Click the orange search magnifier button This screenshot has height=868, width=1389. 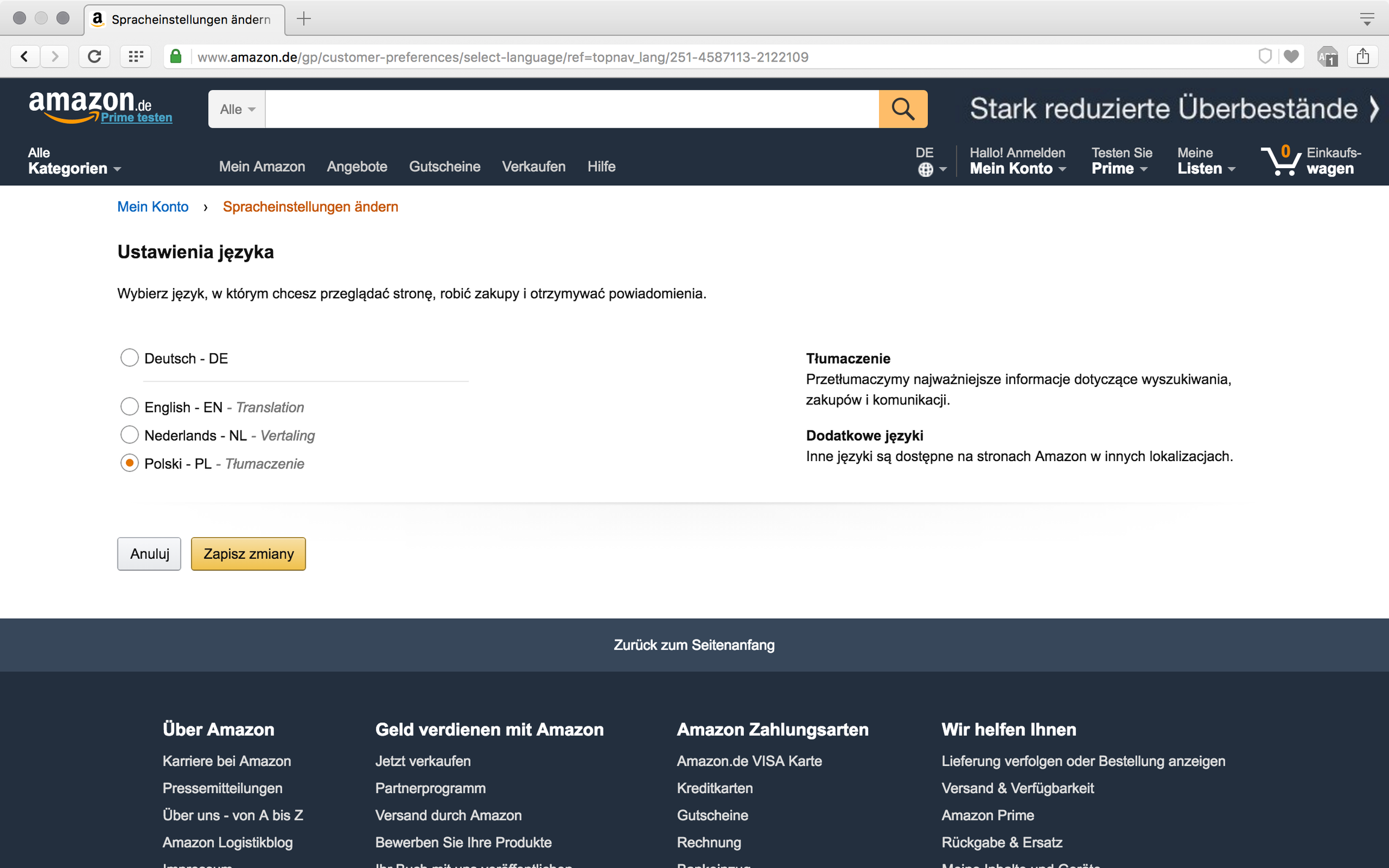pos(902,109)
